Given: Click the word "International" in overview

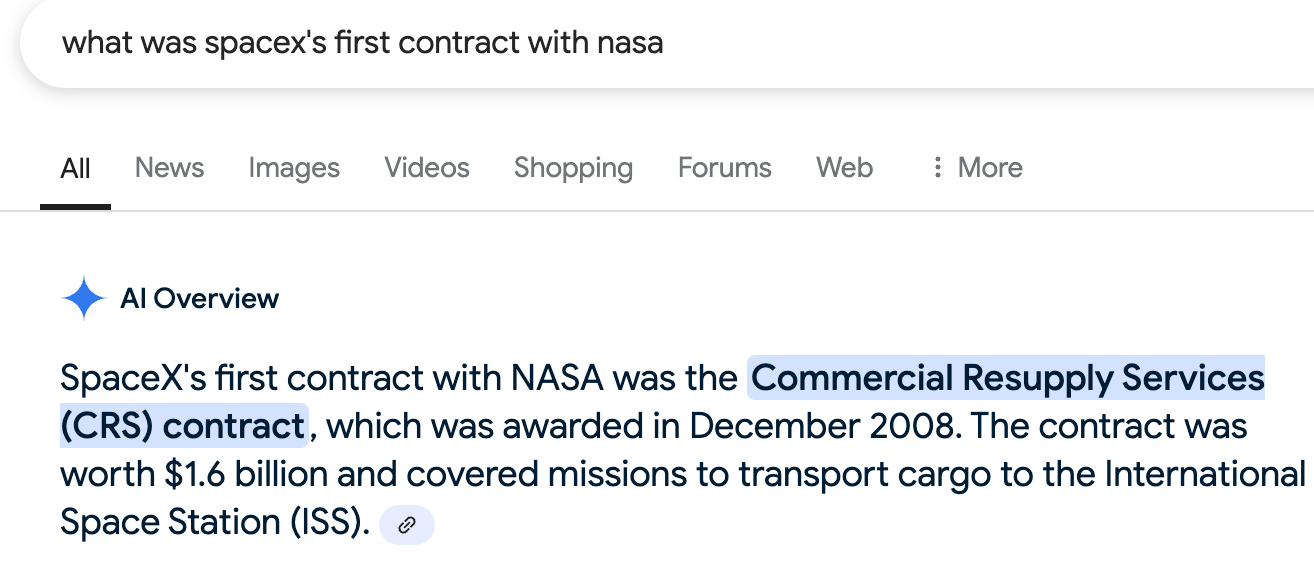Looking at the screenshot, I should (1204, 474).
